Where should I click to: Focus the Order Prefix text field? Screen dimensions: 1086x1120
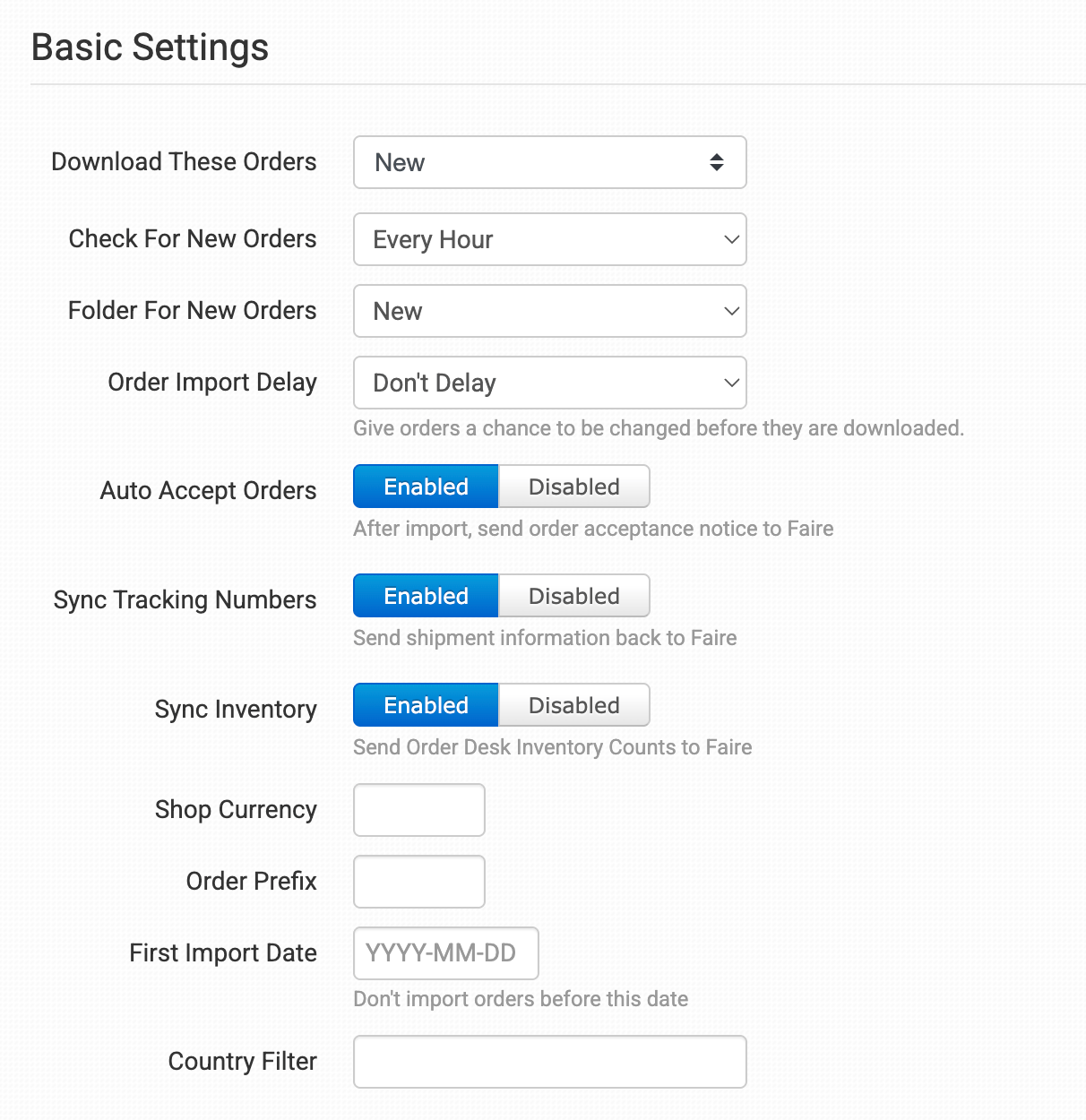point(419,882)
